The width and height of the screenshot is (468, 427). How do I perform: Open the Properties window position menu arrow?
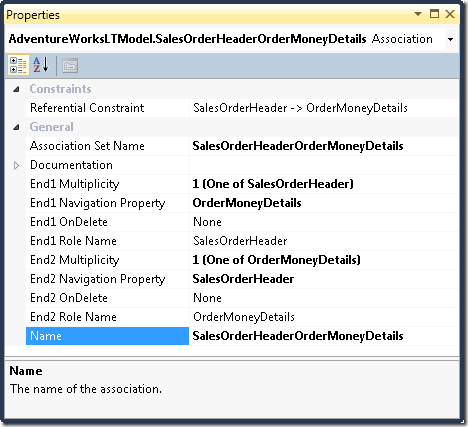[x=418, y=14]
